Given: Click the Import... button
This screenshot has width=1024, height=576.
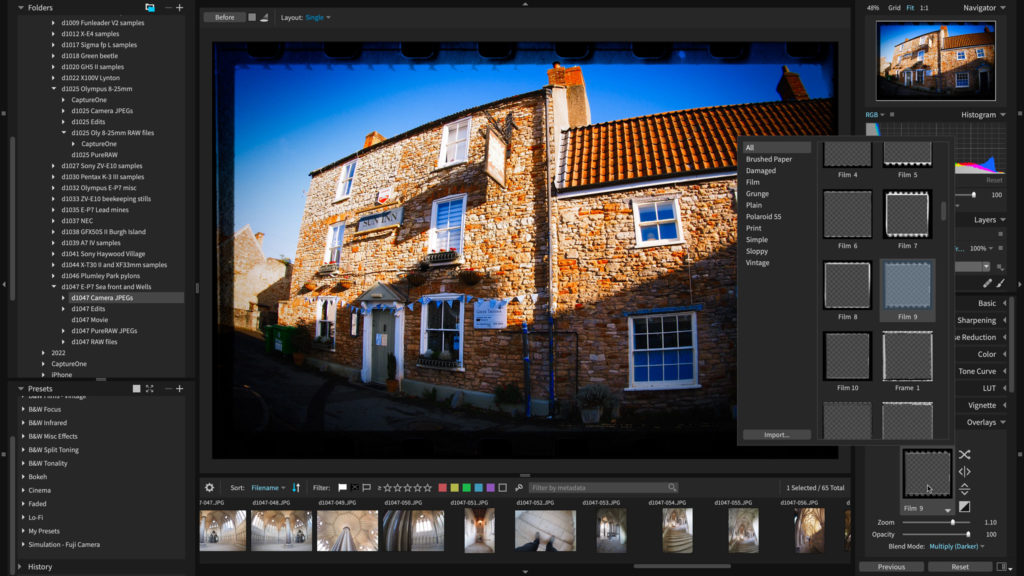Looking at the screenshot, I should (x=776, y=435).
